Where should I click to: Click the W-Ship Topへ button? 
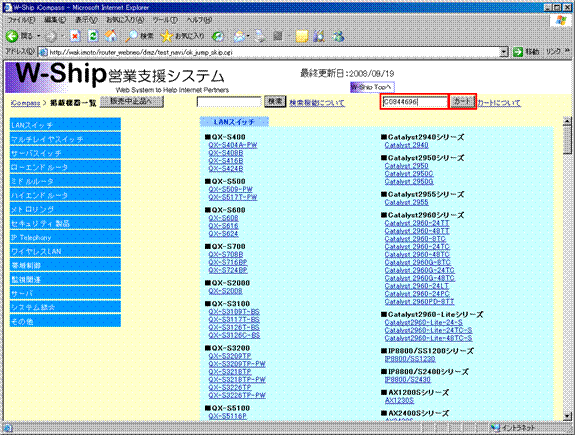(x=372, y=87)
